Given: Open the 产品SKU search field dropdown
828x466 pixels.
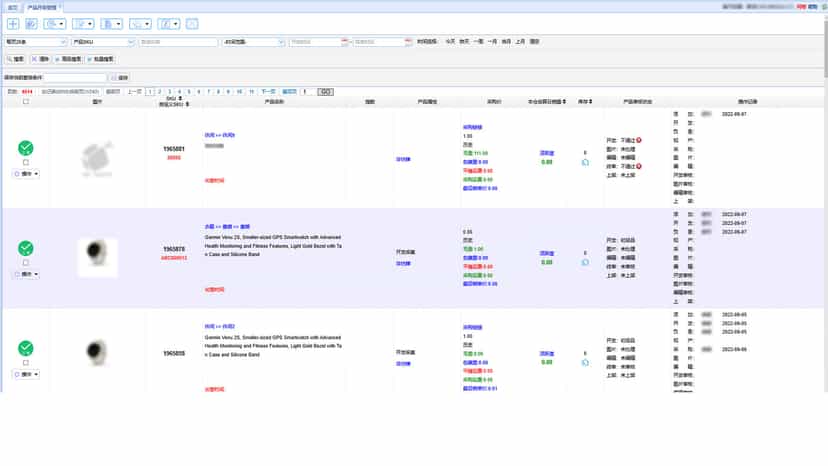Looking at the screenshot, I should [x=103, y=42].
